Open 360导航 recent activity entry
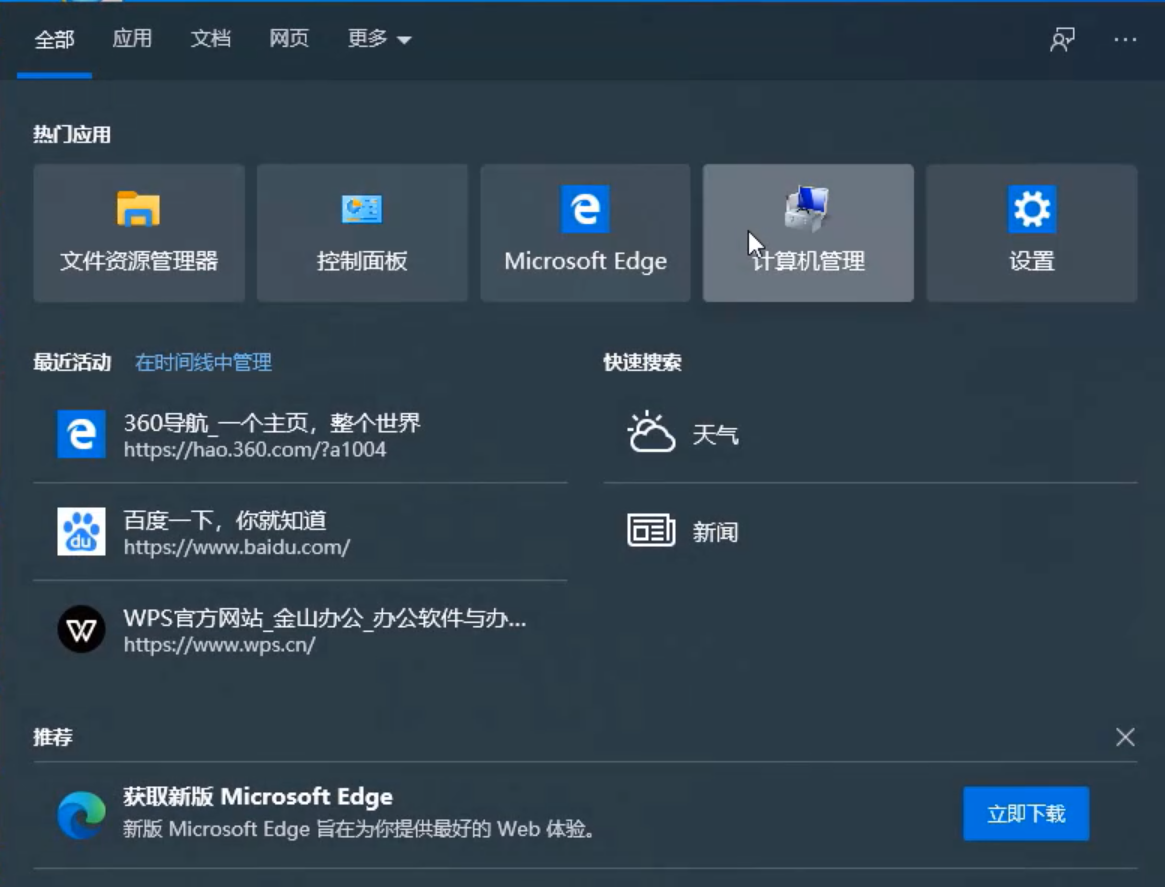The width and height of the screenshot is (1165, 887). 272,435
